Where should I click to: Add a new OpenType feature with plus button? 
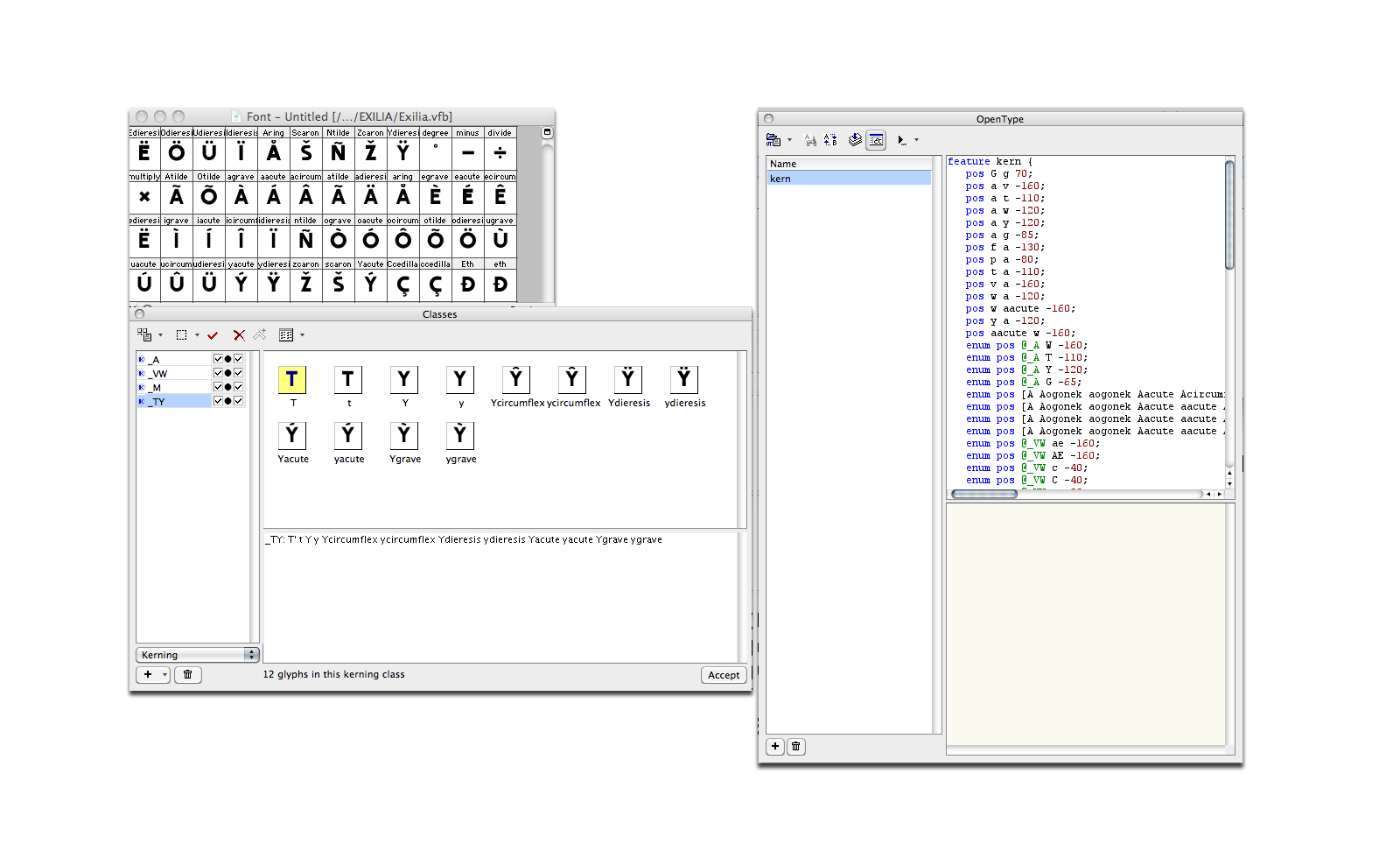pos(775,747)
